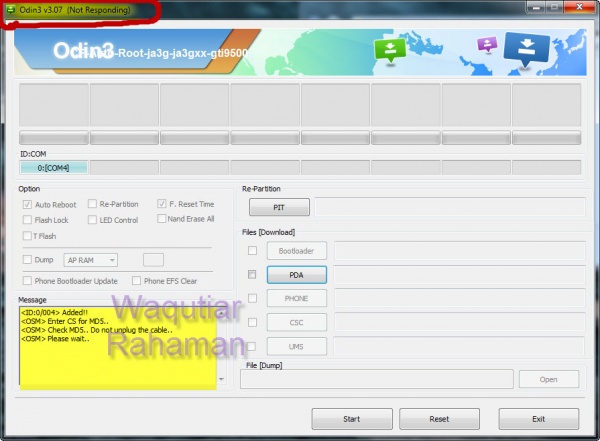This screenshot has width=600, height=441.
Task: Open the AP RAM dropdown
Action: tap(90, 260)
